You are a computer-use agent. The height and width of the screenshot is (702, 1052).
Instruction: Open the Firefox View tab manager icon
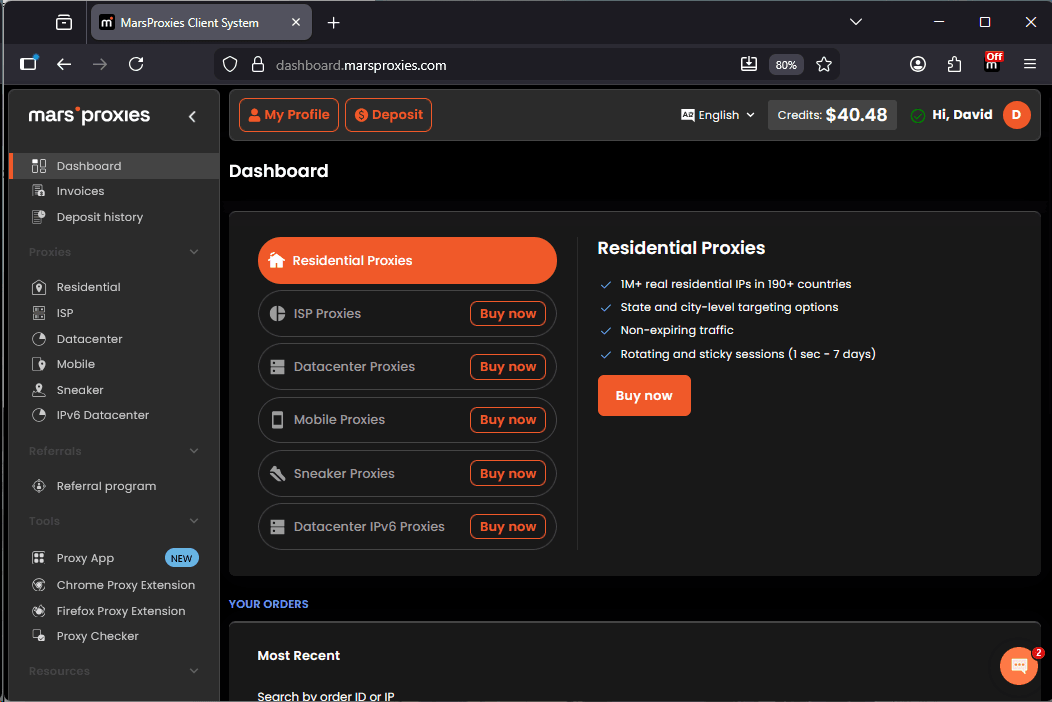pos(64,23)
